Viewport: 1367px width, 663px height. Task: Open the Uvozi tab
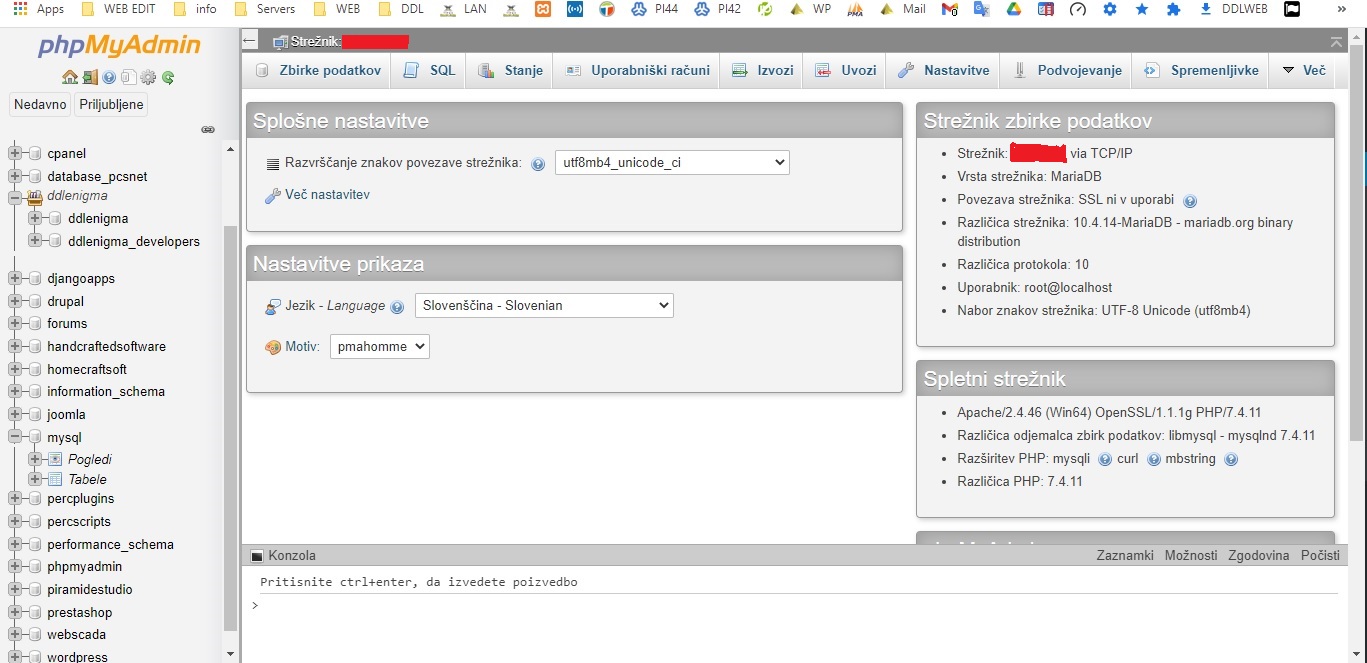coord(846,70)
